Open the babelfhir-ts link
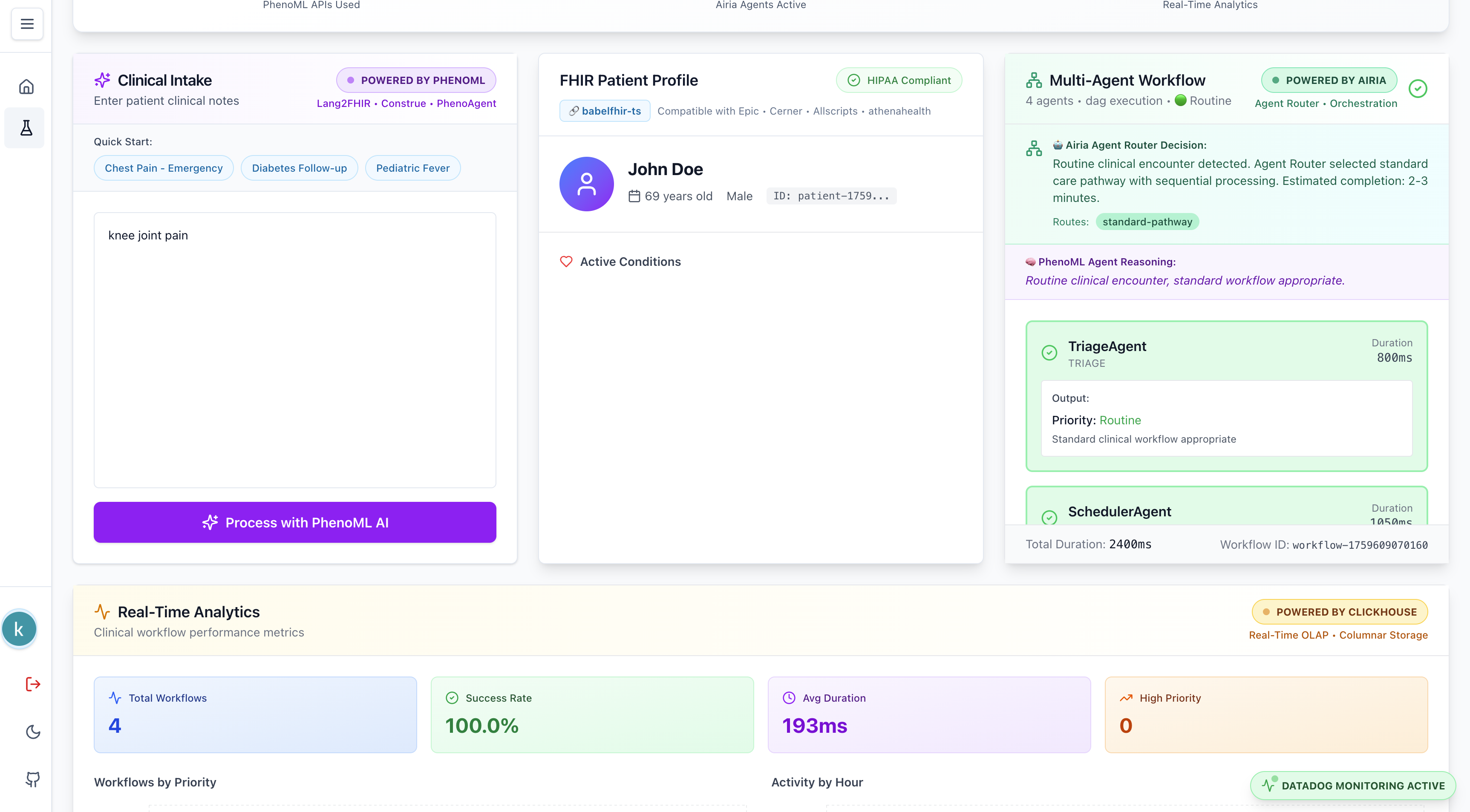This screenshot has height=812, width=1470. pos(604,111)
